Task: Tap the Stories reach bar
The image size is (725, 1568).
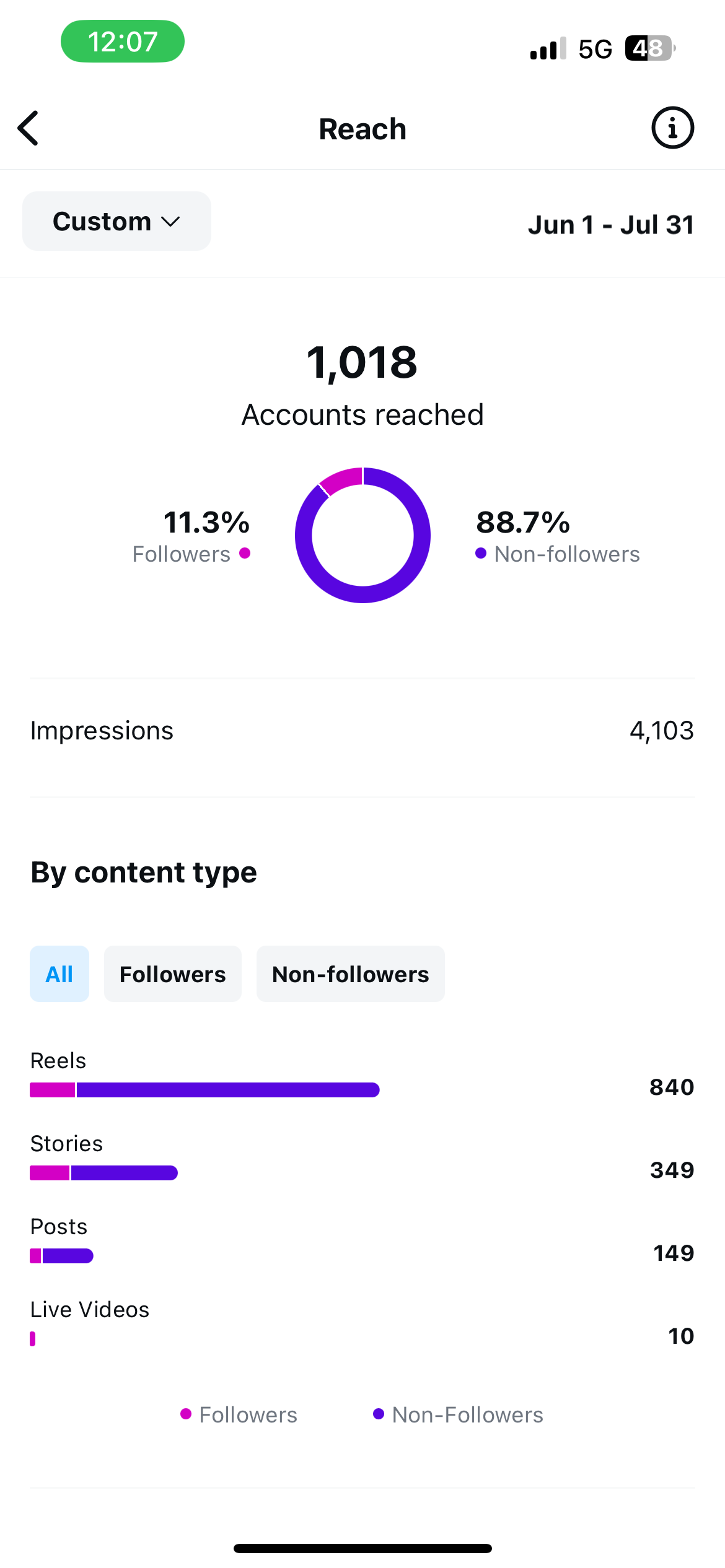Action: pyautogui.click(x=104, y=1173)
